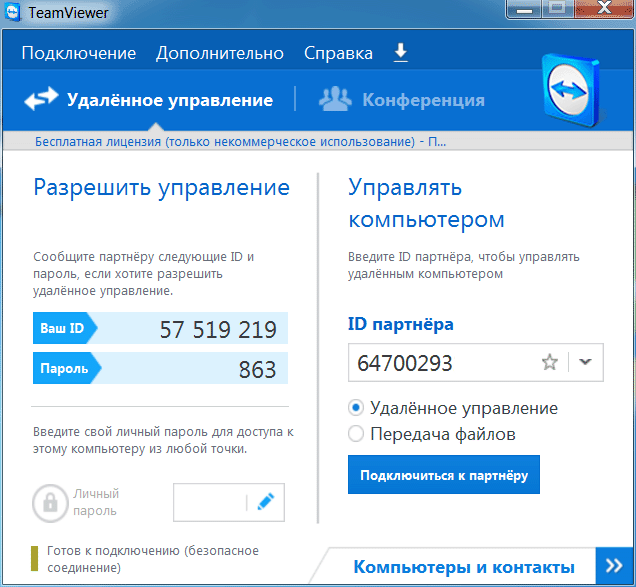Select the password value 863
The height and width of the screenshot is (587, 636).
point(257,369)
